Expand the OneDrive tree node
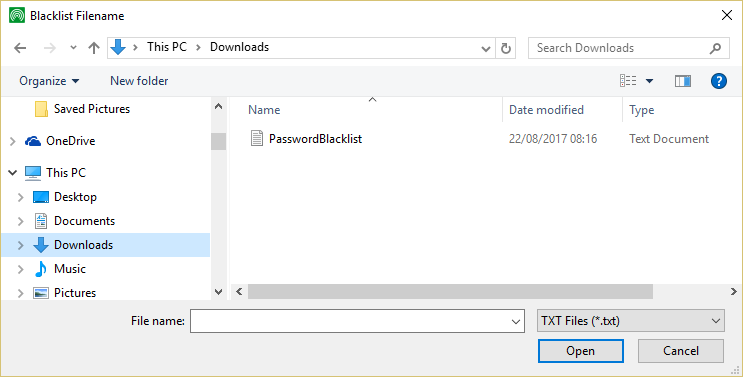 click(13, 141)
